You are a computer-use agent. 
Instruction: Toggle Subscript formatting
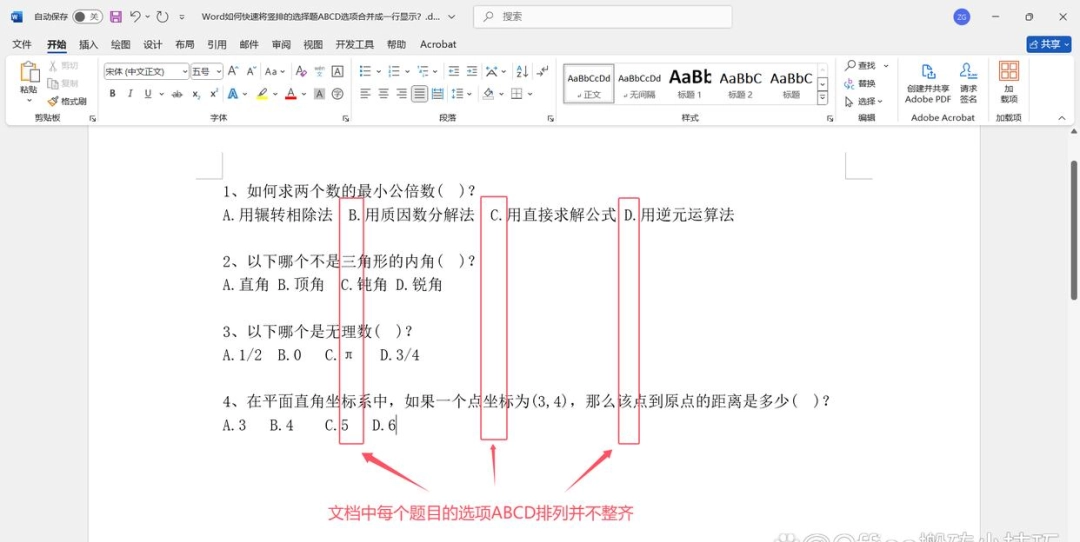click(196, 94)
